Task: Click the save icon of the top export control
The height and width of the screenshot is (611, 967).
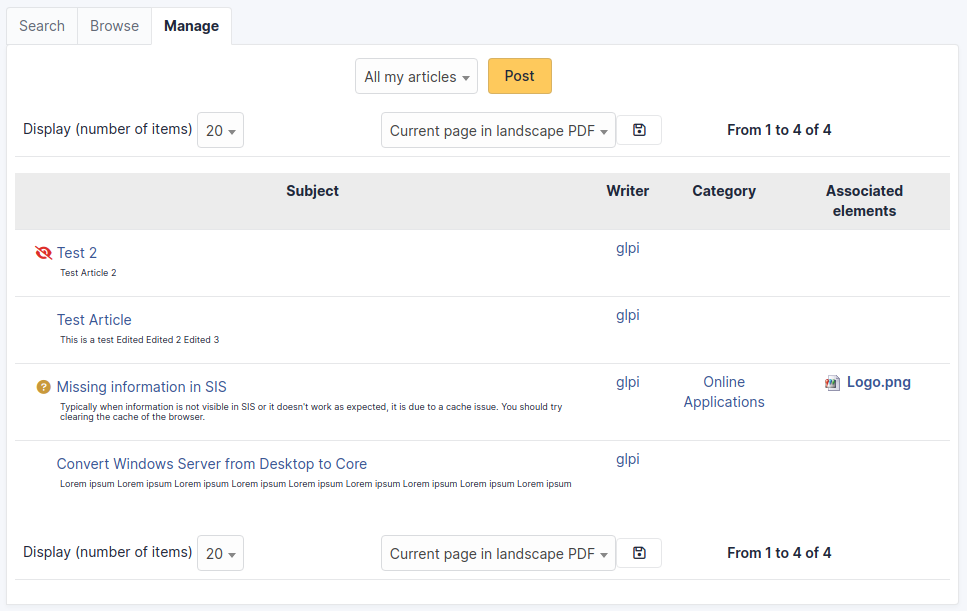Action: (x=639, y=130)
